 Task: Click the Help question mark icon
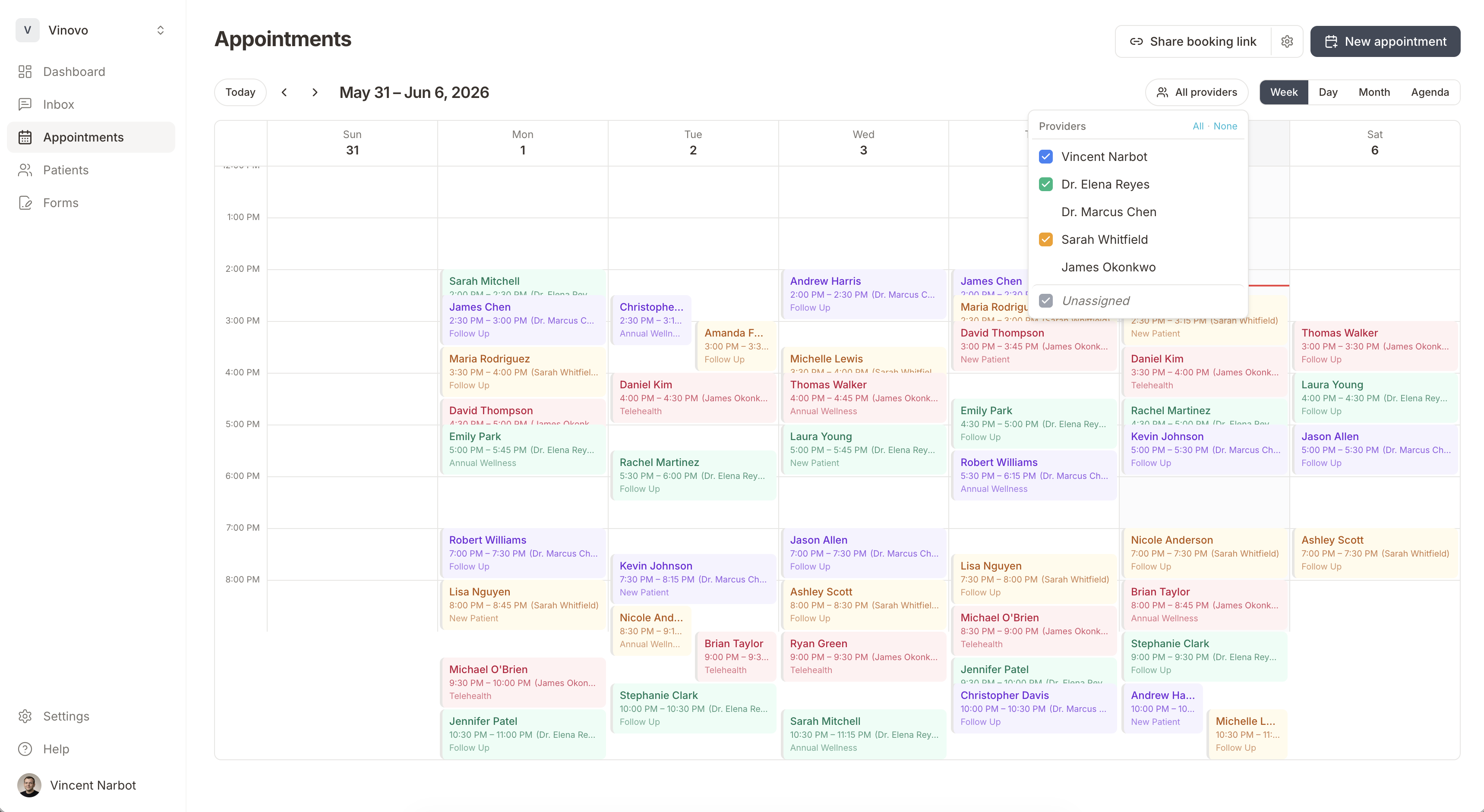point(25,749)
